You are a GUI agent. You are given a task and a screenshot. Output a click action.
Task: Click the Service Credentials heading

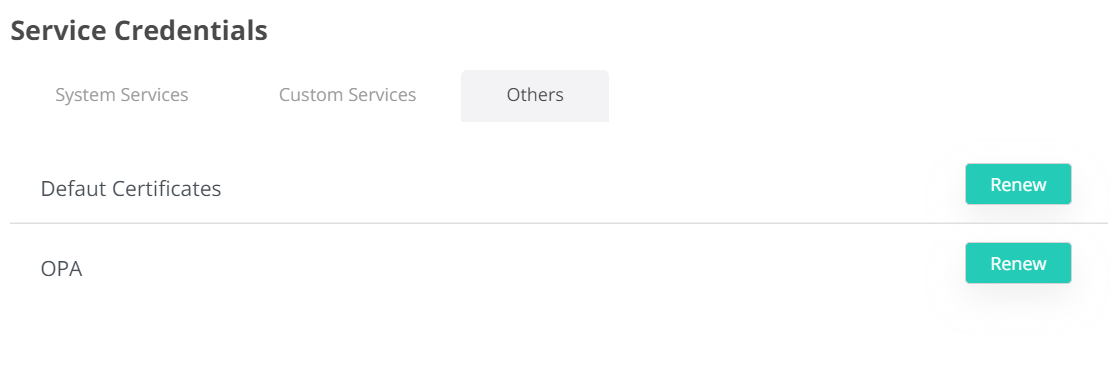139,31
